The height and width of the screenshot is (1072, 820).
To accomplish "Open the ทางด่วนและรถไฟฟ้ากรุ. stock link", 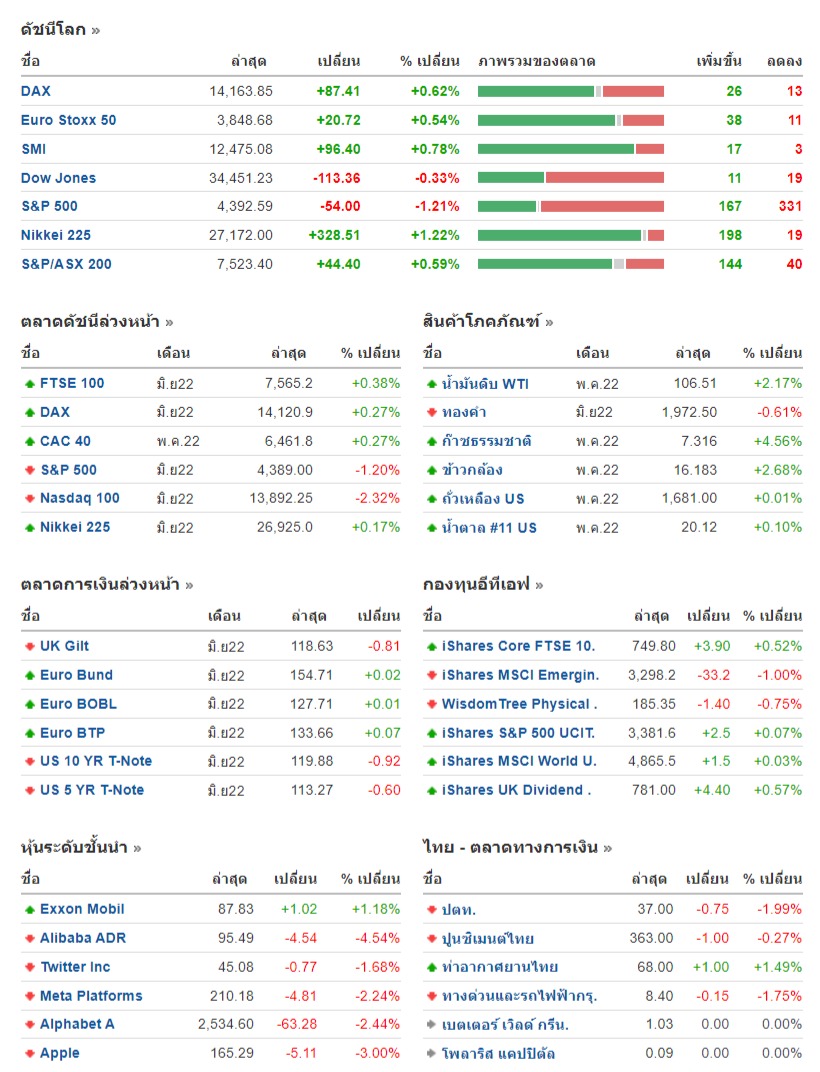I will (519, 996).
